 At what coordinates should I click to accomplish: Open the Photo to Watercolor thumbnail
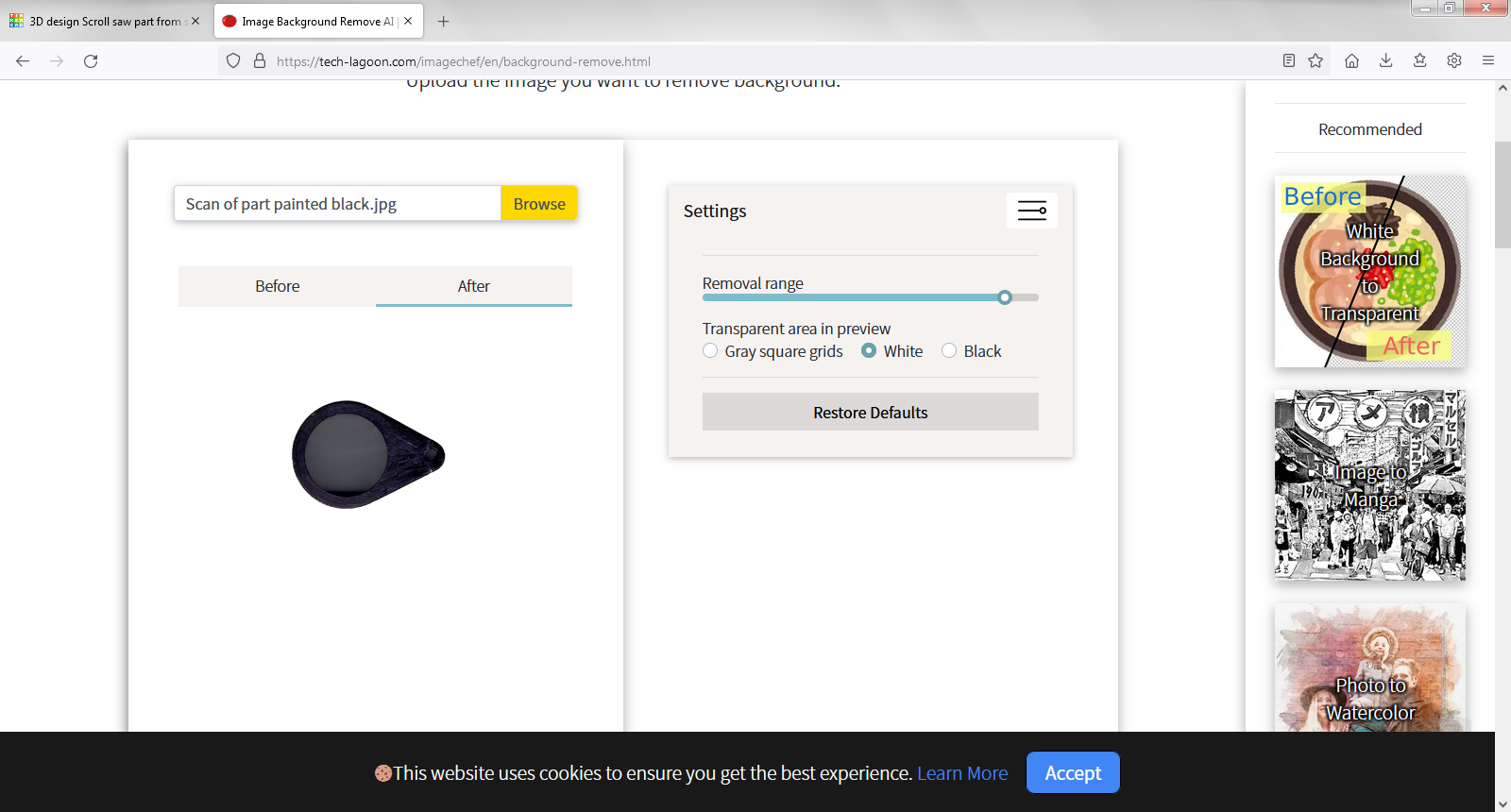coord(1370,668)
